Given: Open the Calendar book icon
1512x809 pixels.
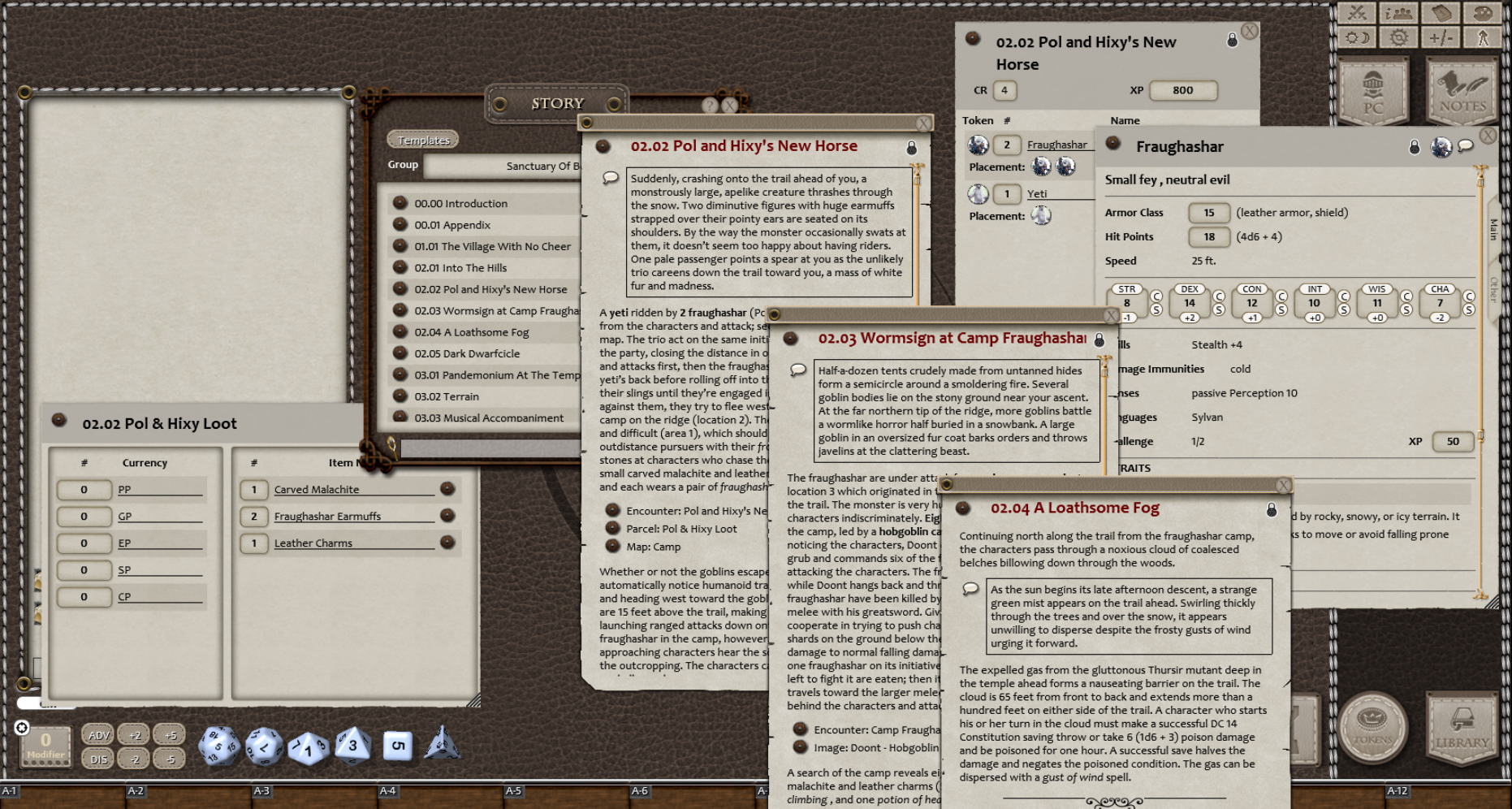Looking at the screenshot, I should tap(1441, 13).
